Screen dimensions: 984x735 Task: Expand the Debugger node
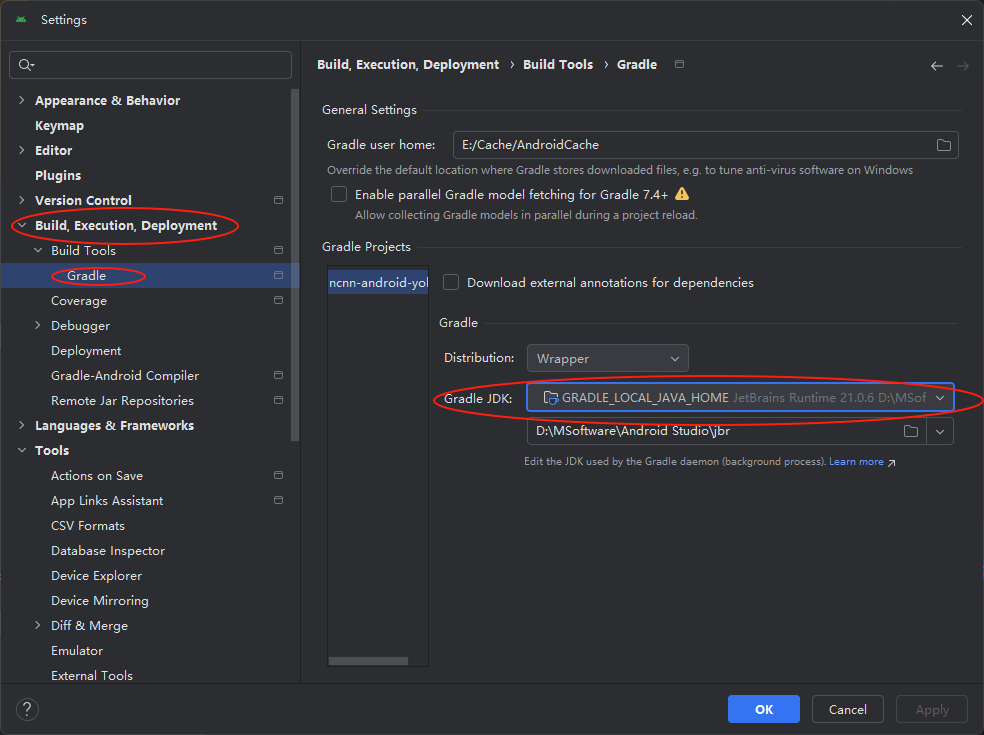(x=38, y=325)
